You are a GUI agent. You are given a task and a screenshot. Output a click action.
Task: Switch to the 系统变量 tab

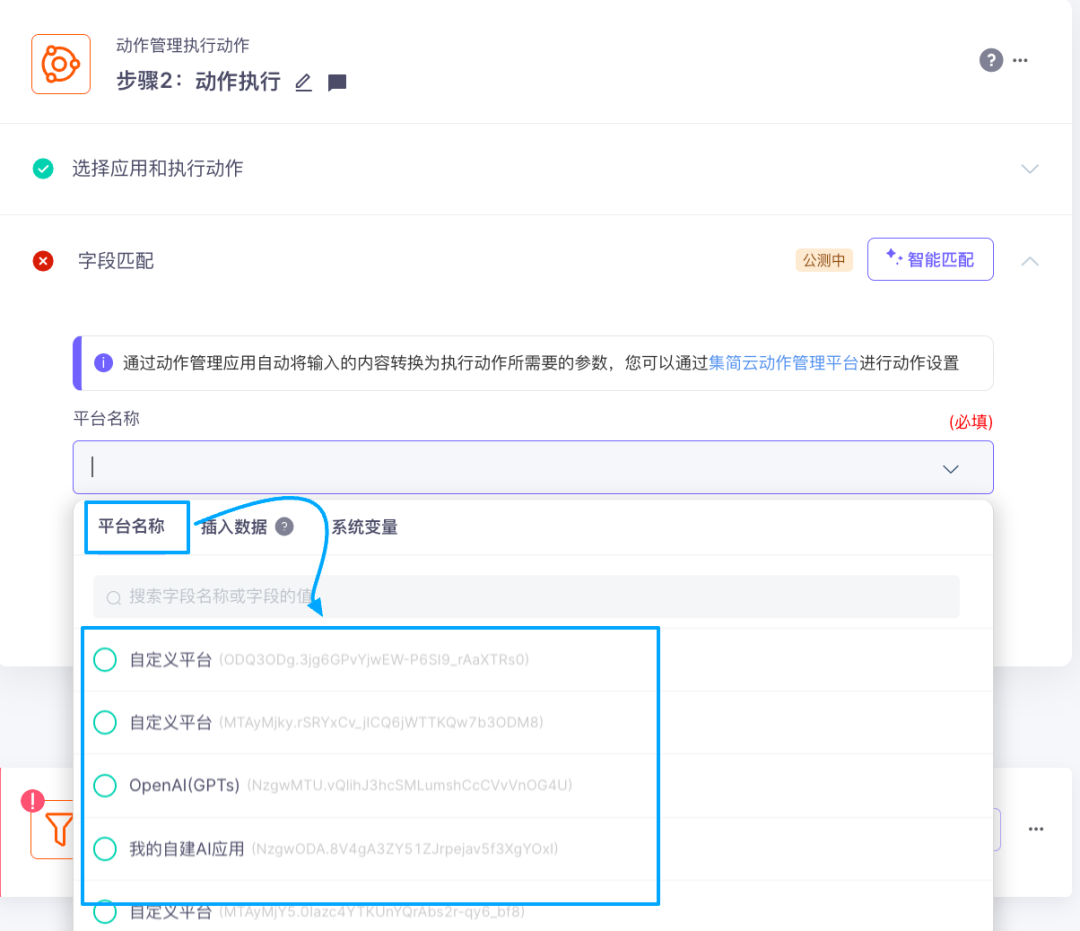point(365,527)
